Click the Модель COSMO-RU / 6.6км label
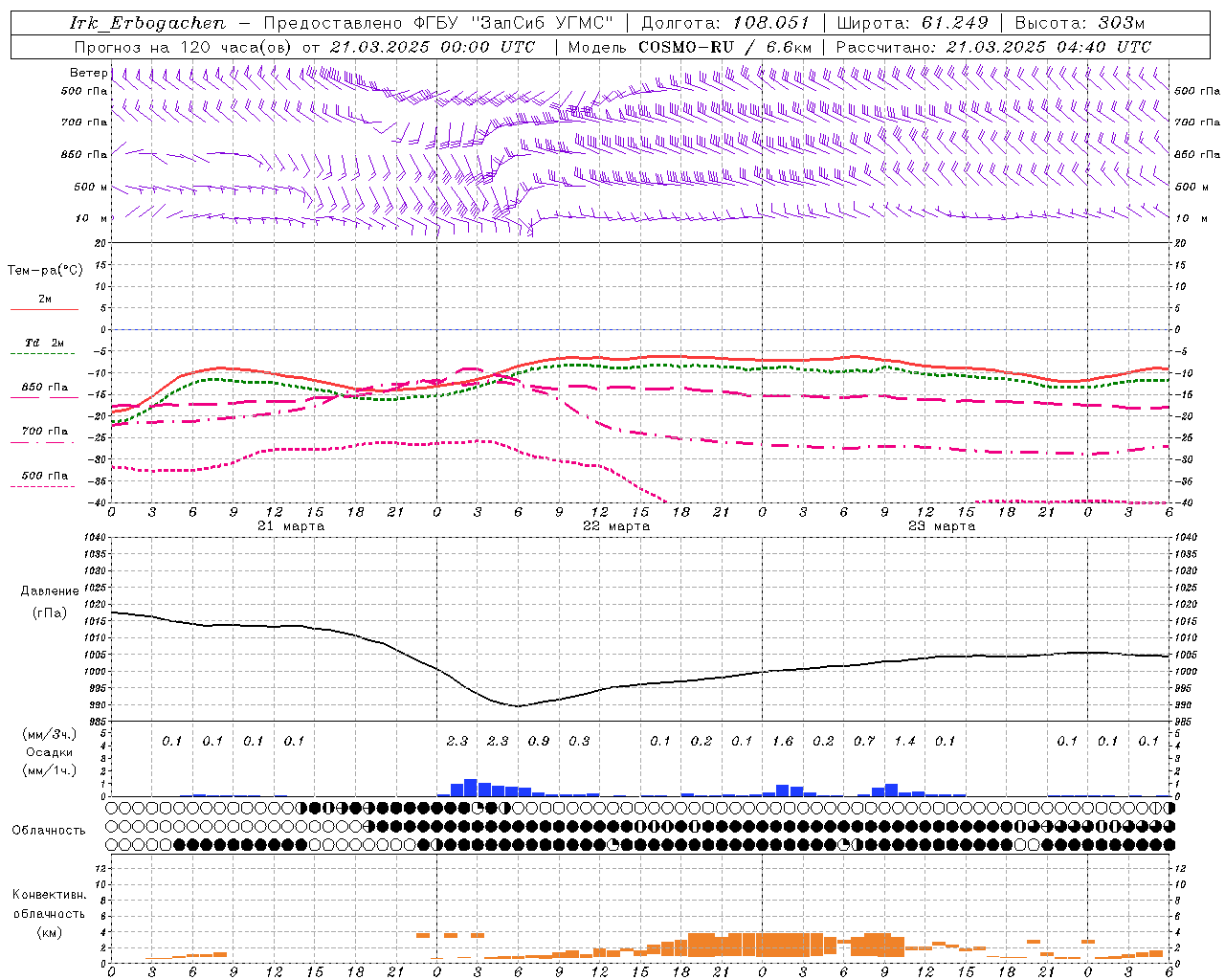 (x=689, y=47)
